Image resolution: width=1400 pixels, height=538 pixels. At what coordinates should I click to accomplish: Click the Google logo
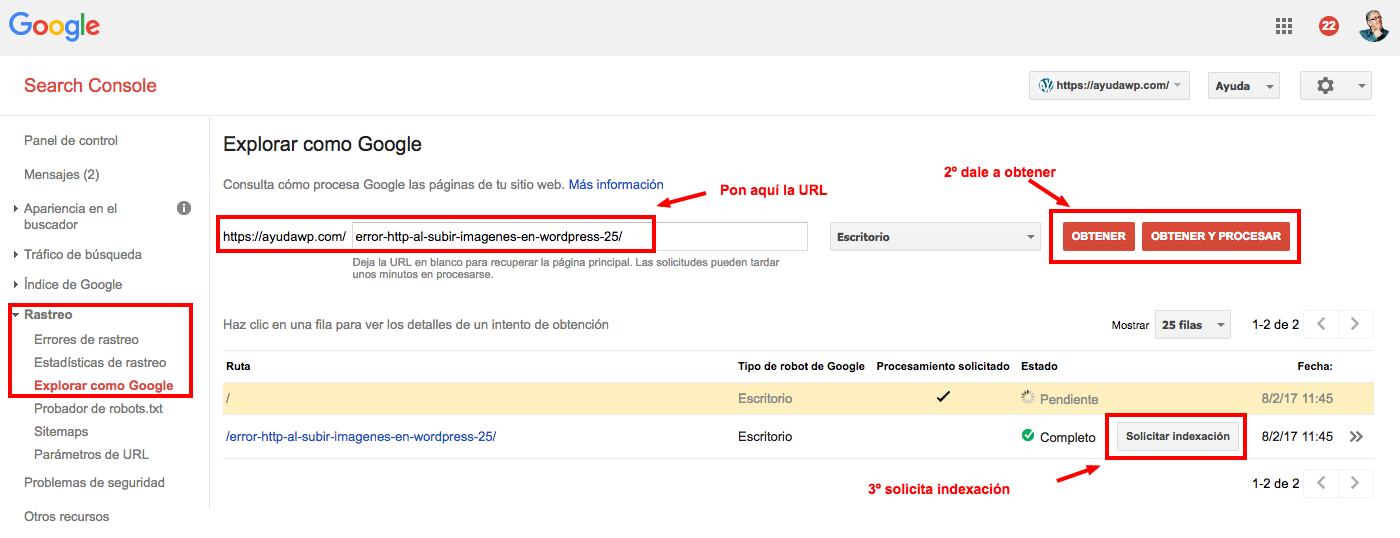click(x=55, y=26)
